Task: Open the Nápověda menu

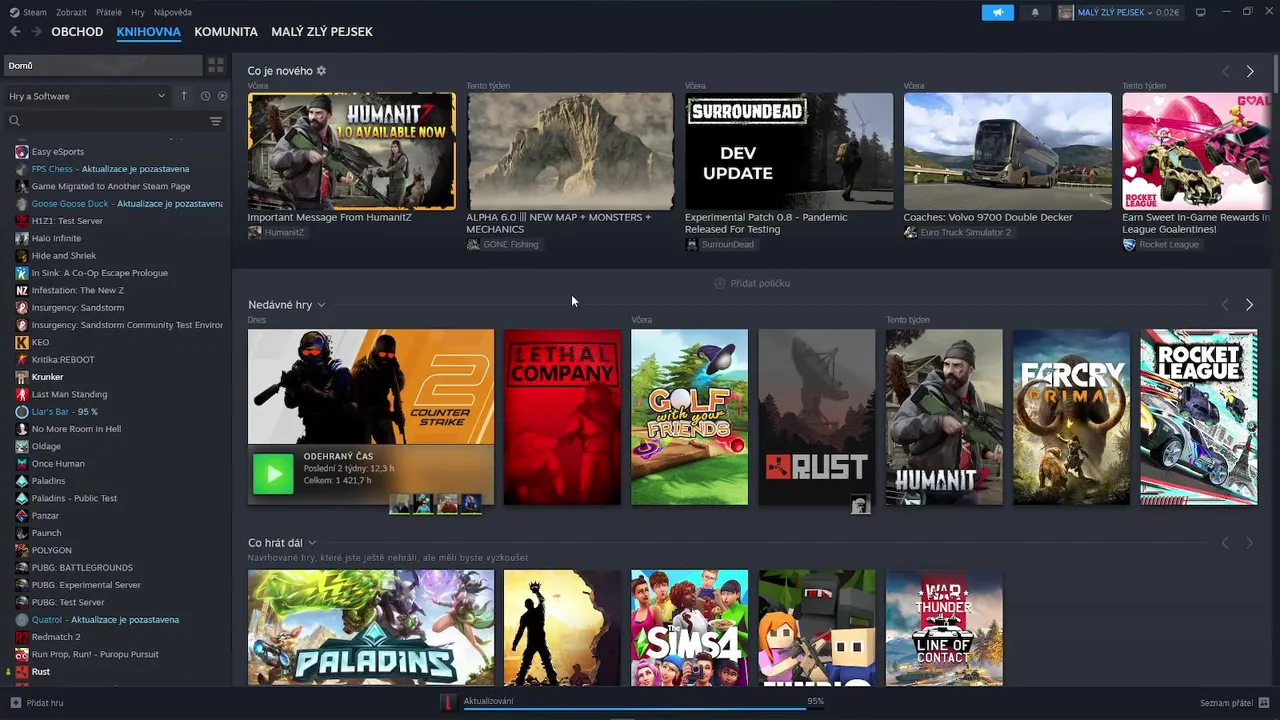Action: [x=173, y=12]
